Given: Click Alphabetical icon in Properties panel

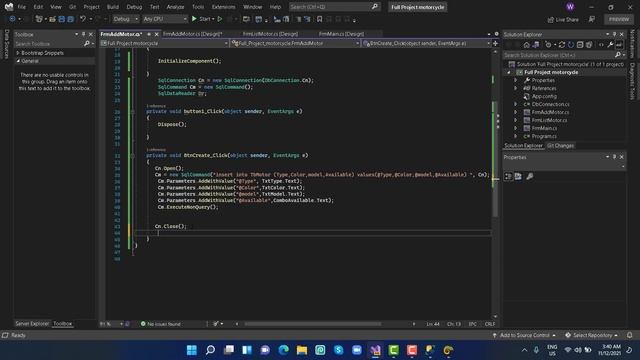Looking at the screenshot, I should (518, 176).
